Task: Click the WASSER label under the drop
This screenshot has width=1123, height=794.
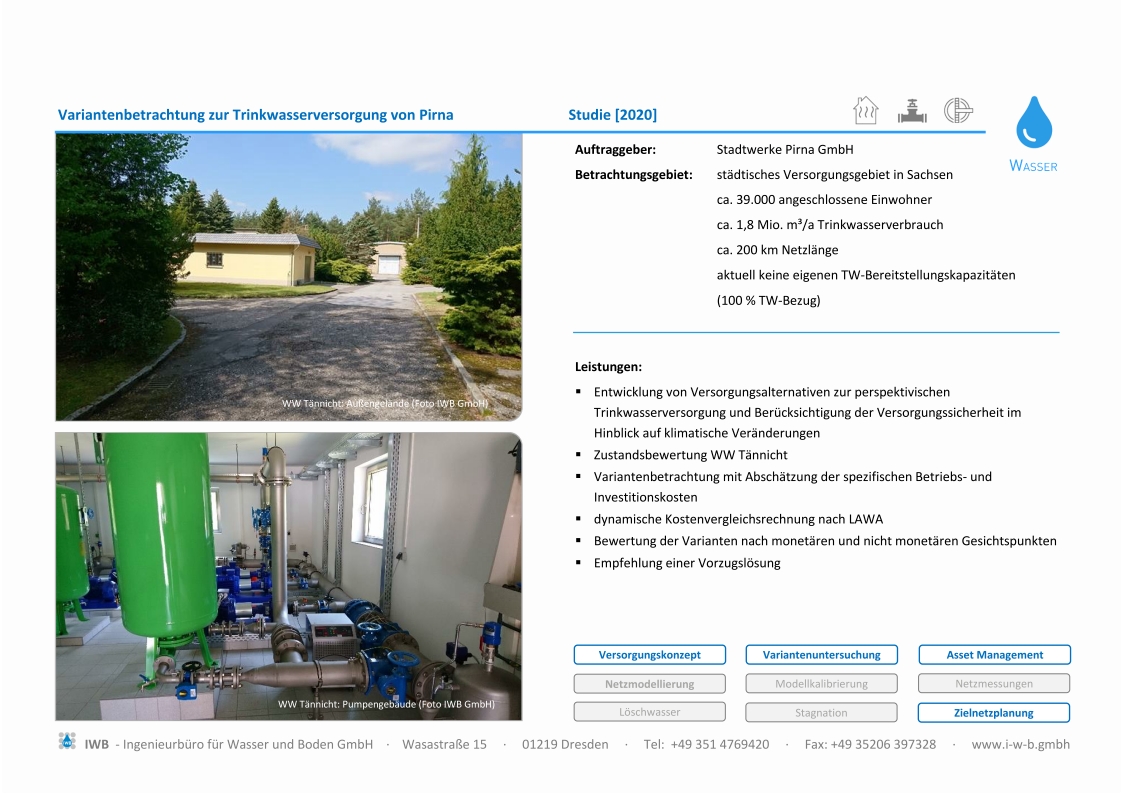Action: [x=1033, y=166]
